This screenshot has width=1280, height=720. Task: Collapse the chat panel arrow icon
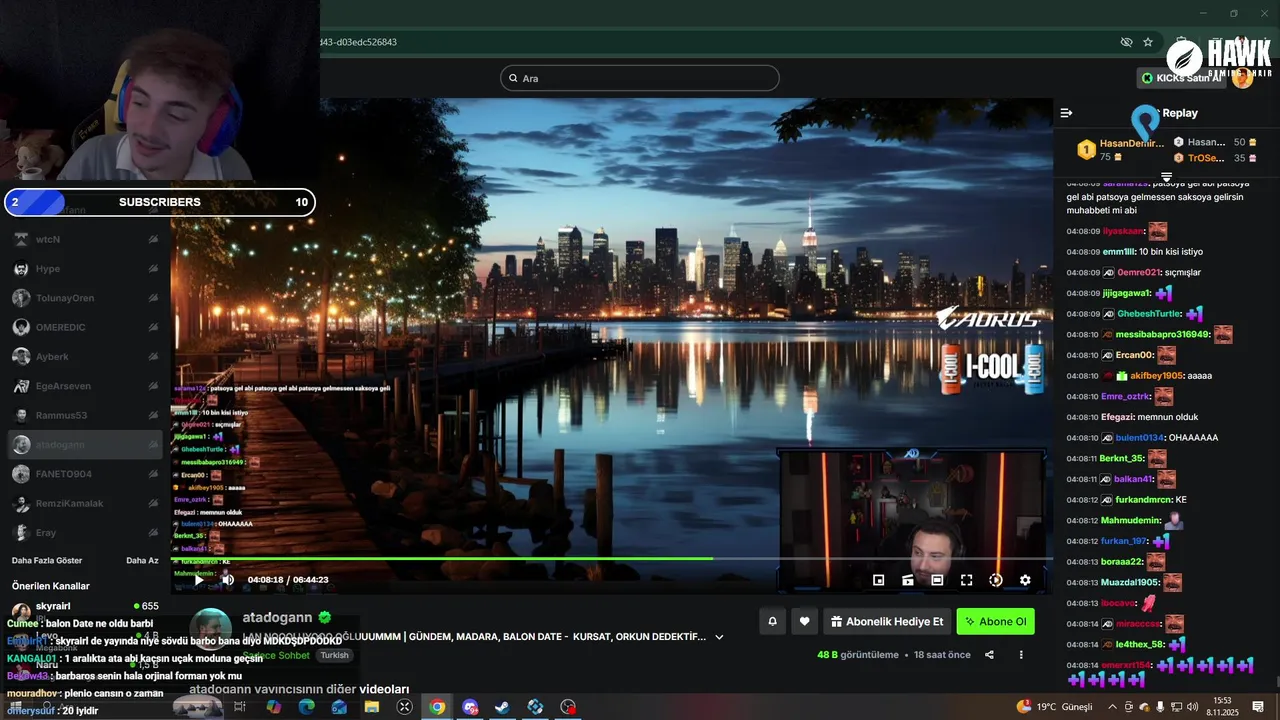pyautogui.click(x=1066, y=113)
